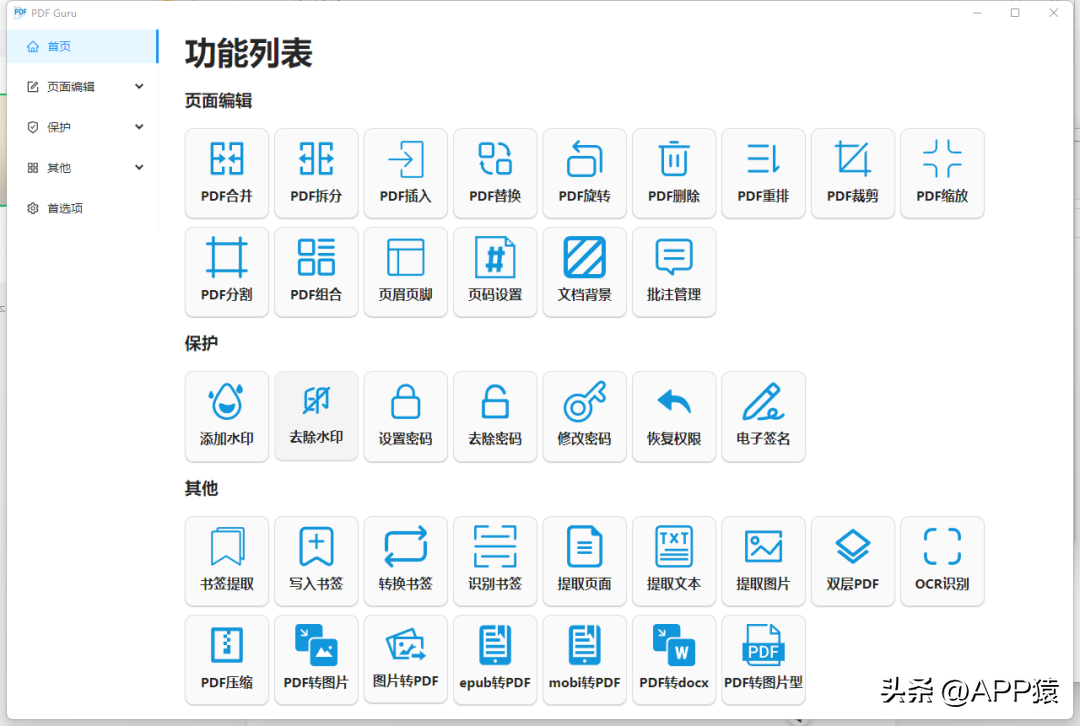Open the 设置密码 set password tool
This screenshot has width=1080, height=726.
point(406,417)
